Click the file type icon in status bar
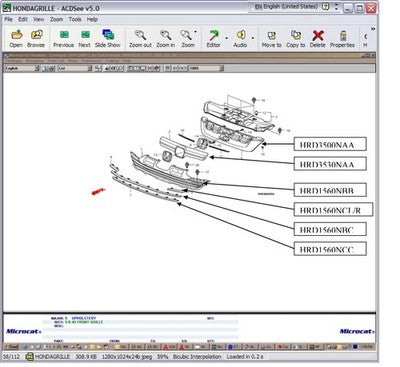 [x=30, y=357]
